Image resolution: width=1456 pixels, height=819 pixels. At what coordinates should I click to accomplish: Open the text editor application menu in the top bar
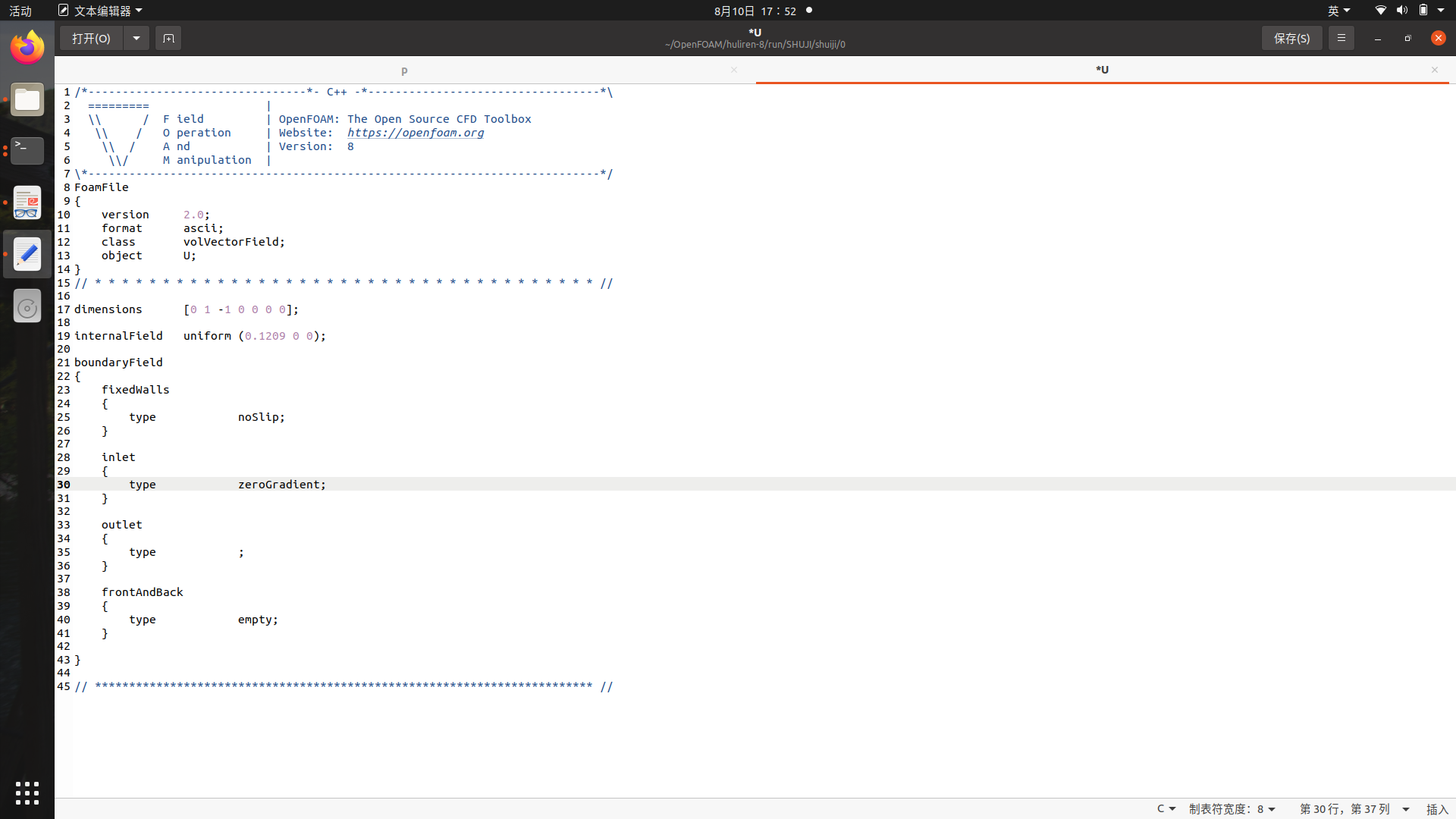point(101,11)
